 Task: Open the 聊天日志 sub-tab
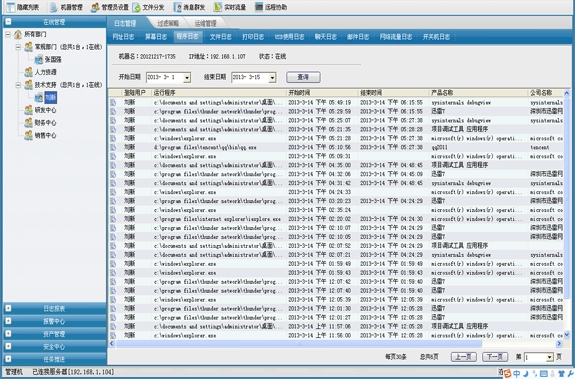[326, 37]
